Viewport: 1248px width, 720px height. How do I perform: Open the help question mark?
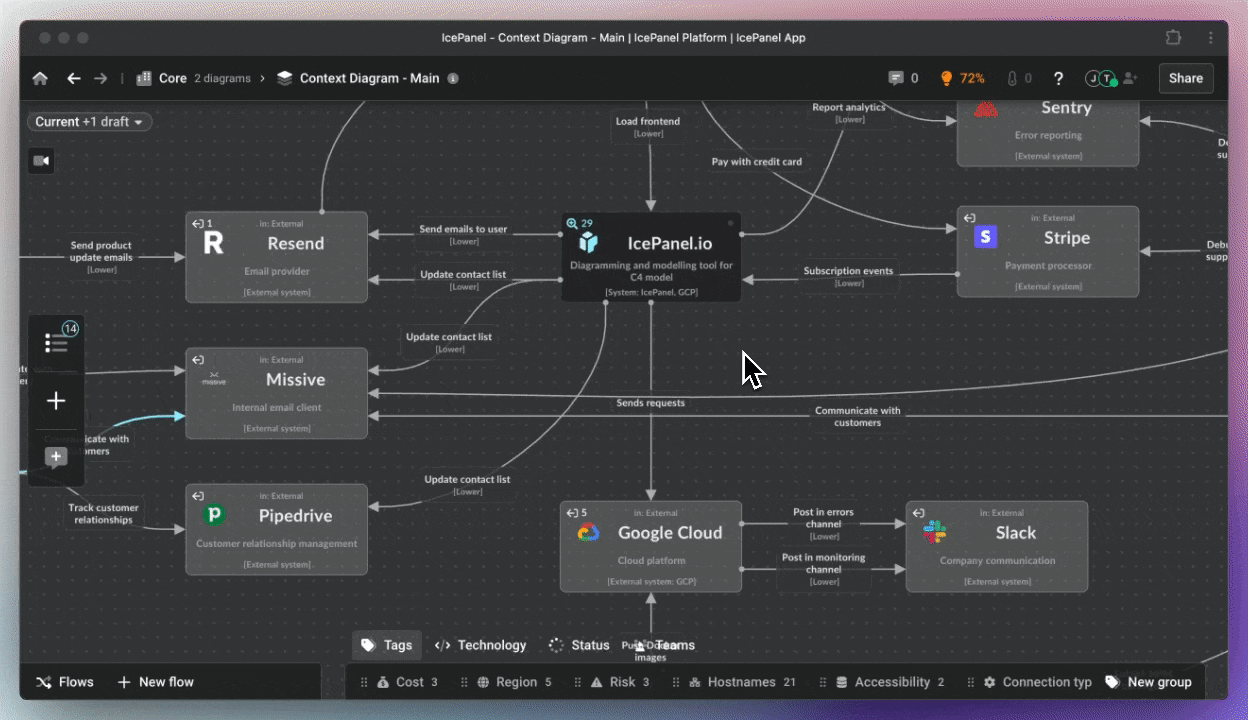point(1058,78)
